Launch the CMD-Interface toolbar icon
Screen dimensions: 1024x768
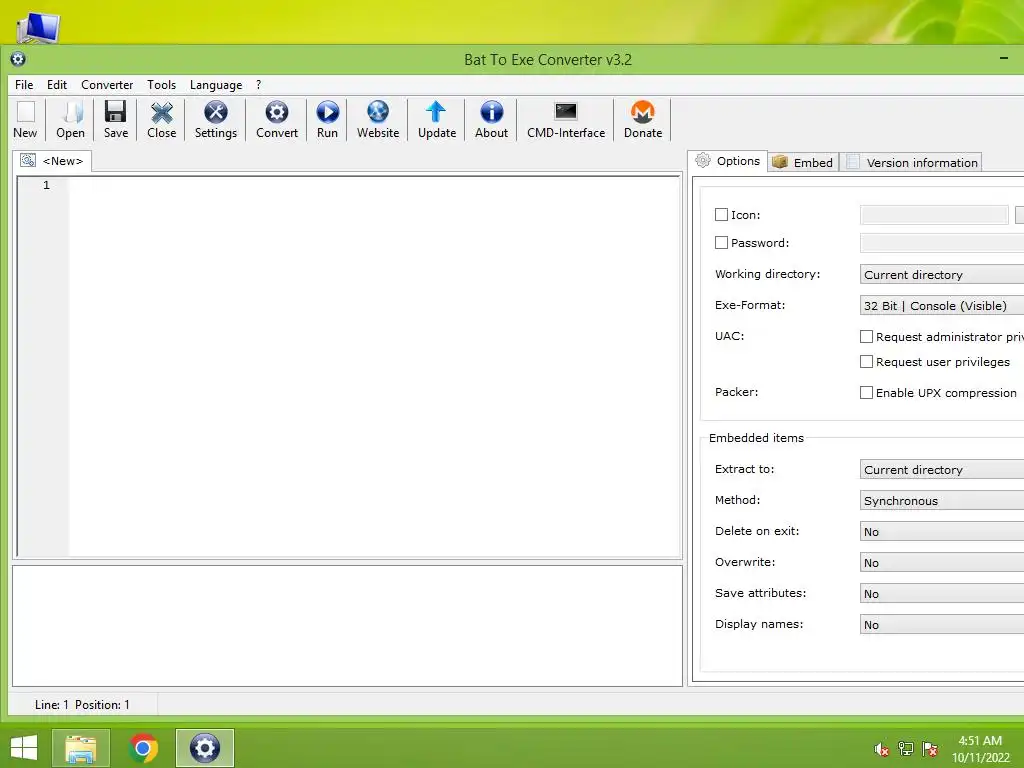point(566,120)
